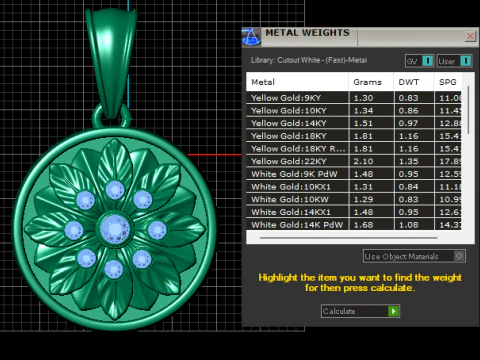Select the White Gold:14K PdW row
The width and height of the screenshot is (480, 360).
coord(354,224)
